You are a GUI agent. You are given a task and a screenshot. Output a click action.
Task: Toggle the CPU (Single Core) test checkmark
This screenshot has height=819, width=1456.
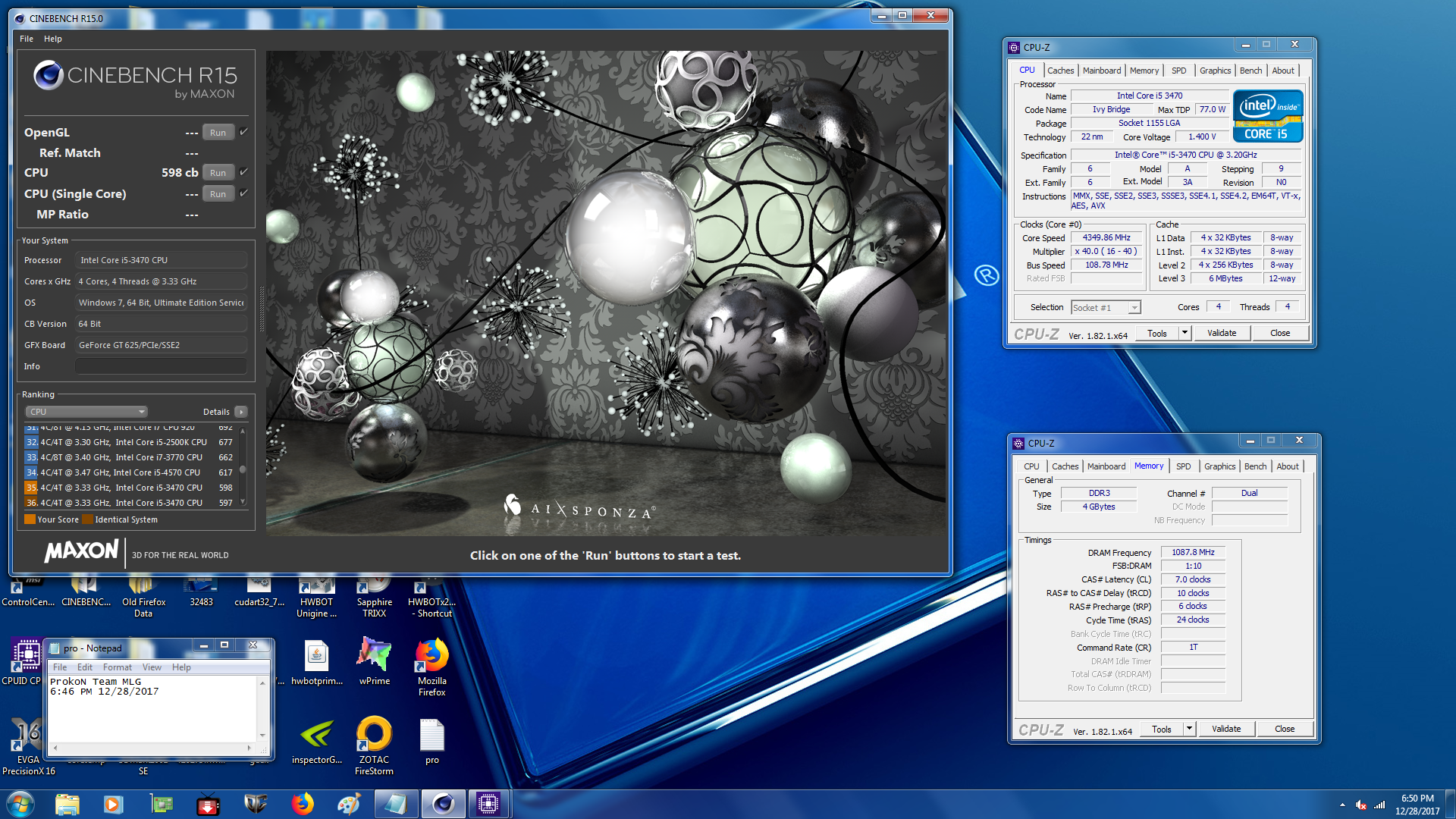244,193
